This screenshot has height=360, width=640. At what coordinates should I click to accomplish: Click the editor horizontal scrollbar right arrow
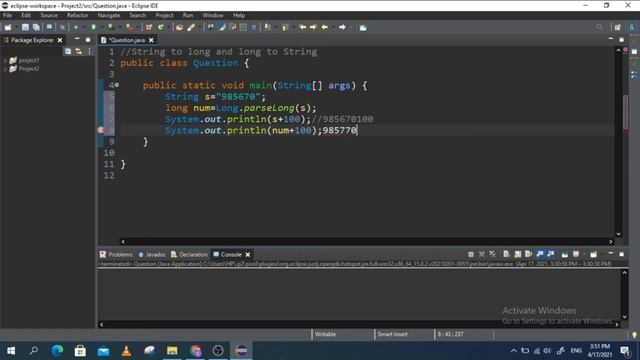(611, 242)
